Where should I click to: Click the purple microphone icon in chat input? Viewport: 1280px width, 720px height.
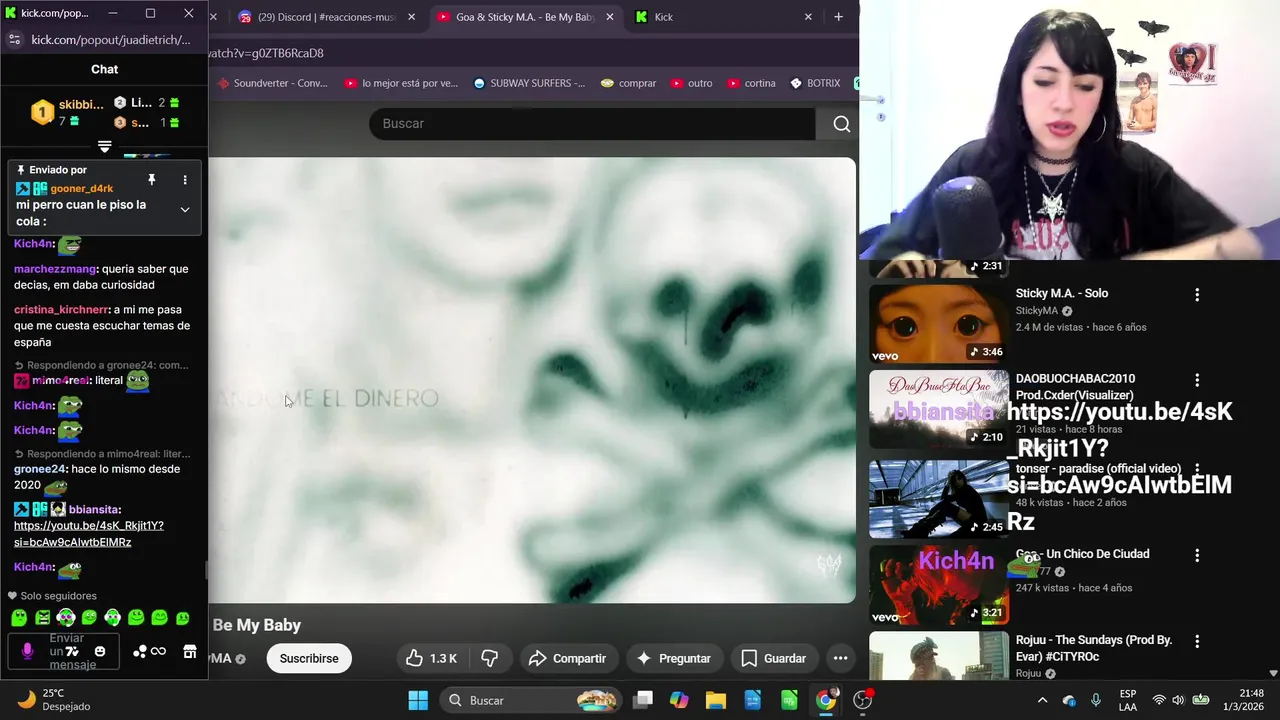pyautogui.click(x=27, y=651)
